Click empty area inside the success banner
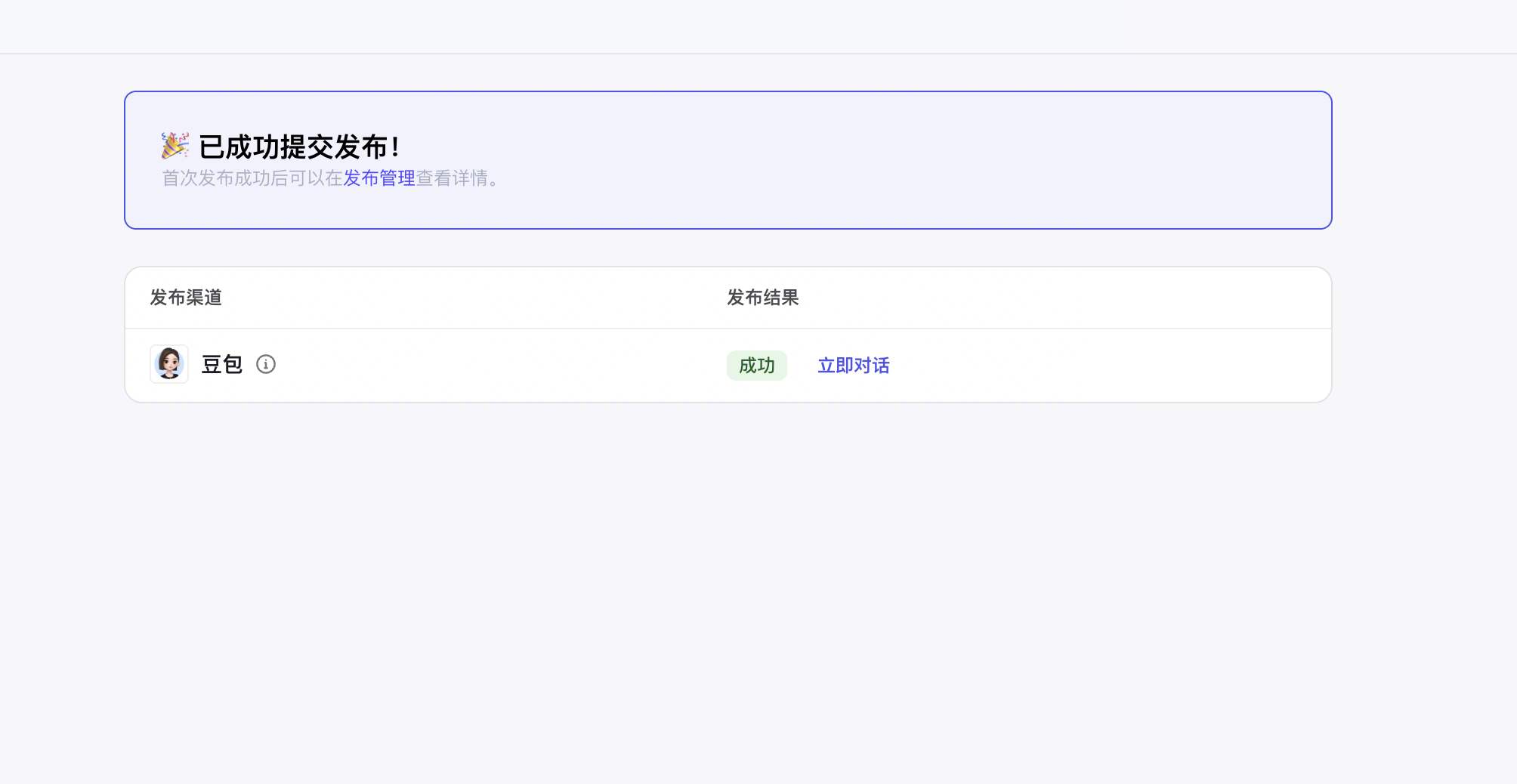1517x784 pixels. [x=907, y=160]
